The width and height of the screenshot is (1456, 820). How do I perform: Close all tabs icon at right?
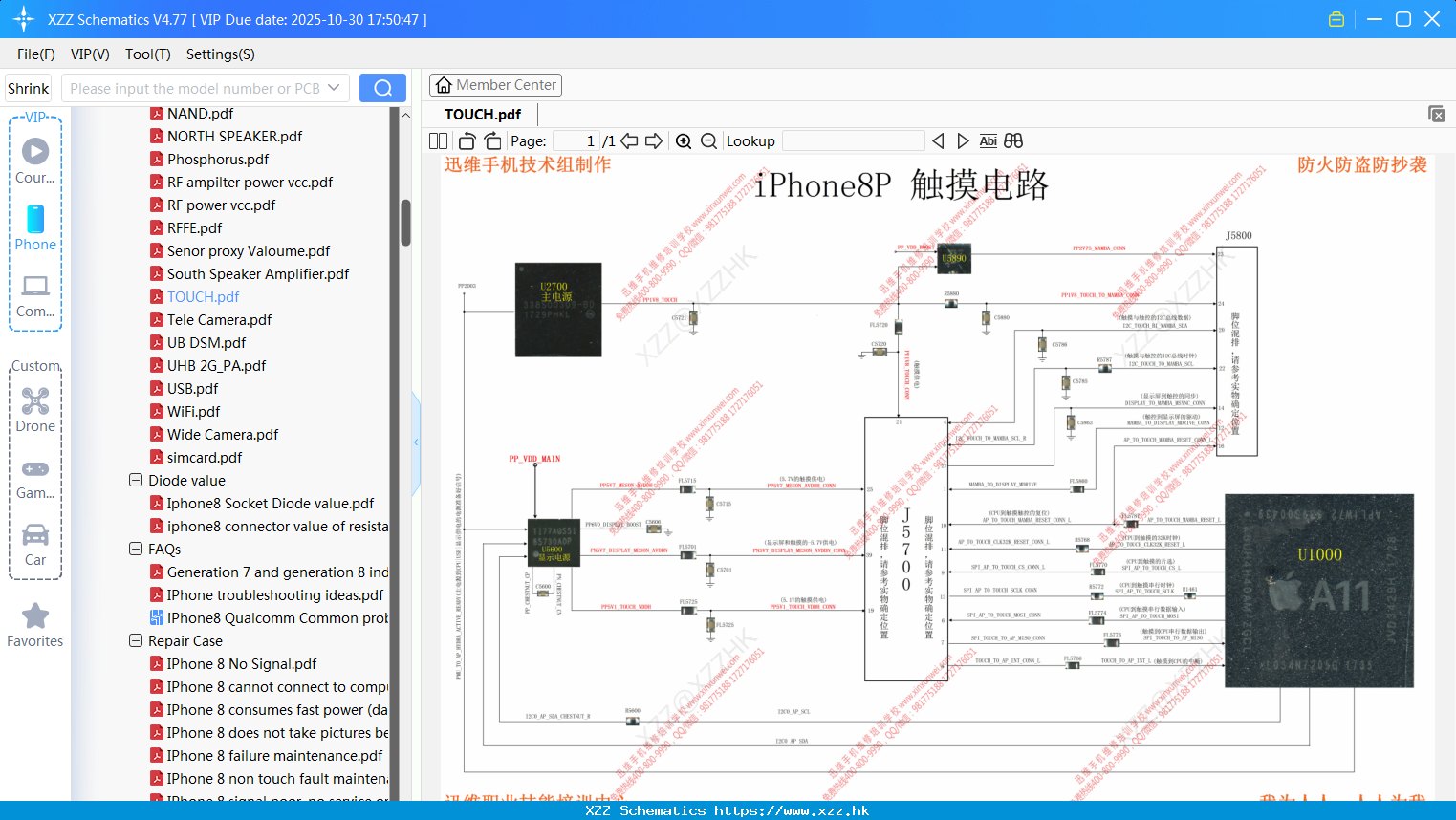click(1437, 114)
